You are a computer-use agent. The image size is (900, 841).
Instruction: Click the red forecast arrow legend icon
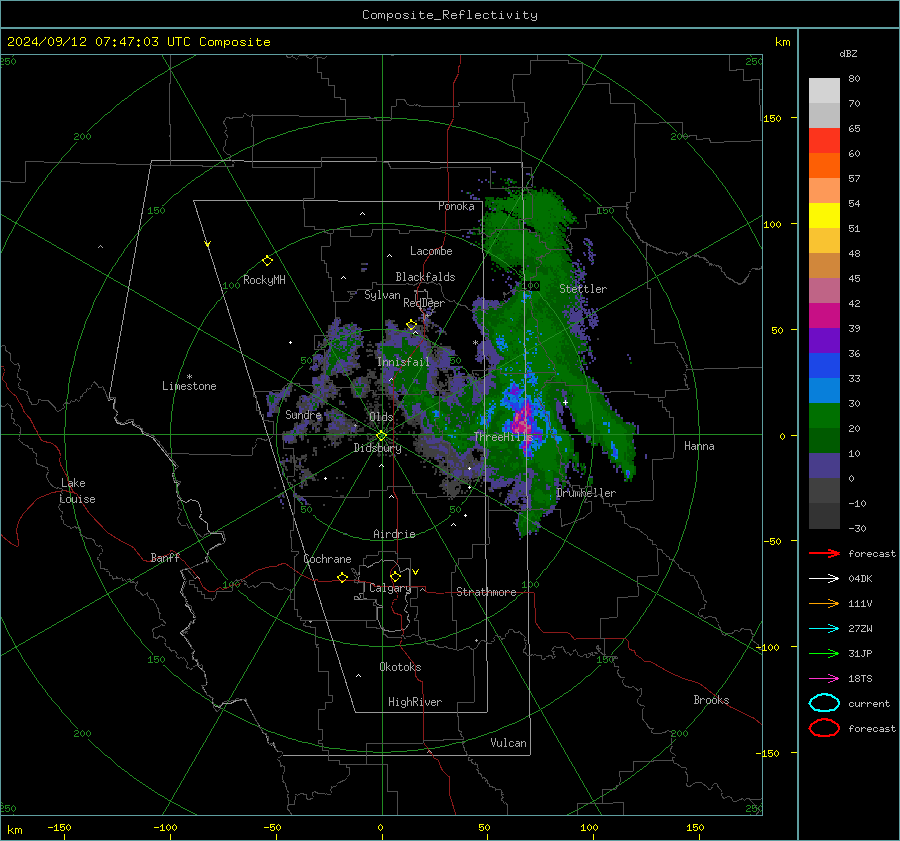(x=824, y=553)
